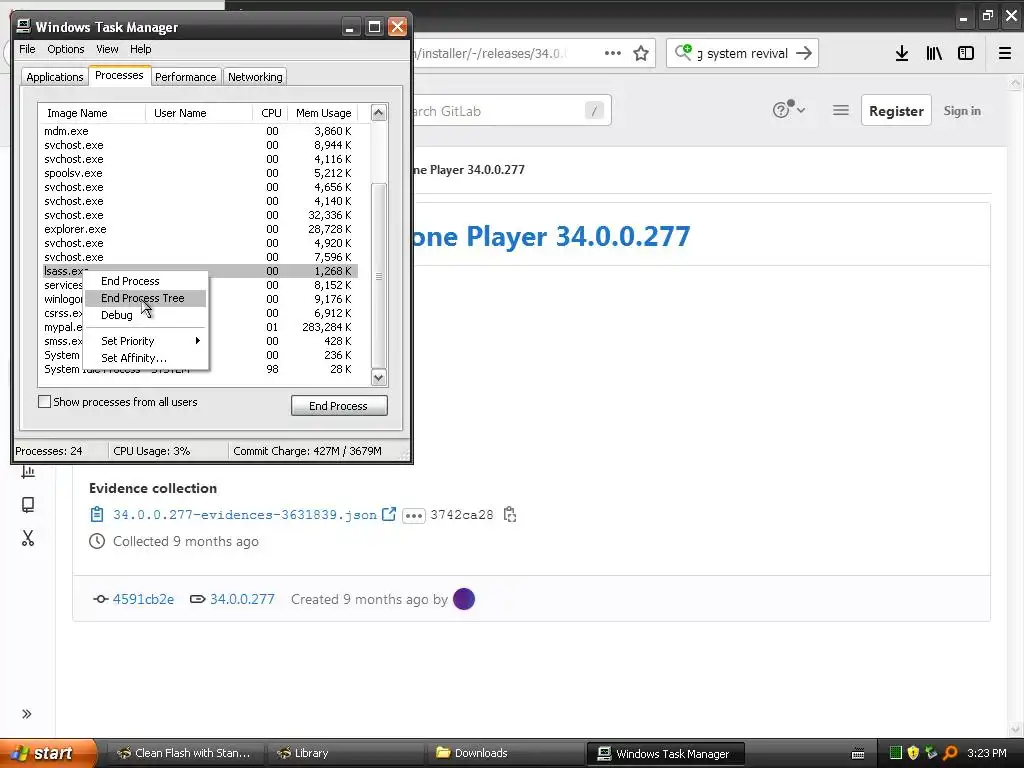Click tray security shield icon
The height and width of the screenshot is (768, 1024).
point(913,753)
